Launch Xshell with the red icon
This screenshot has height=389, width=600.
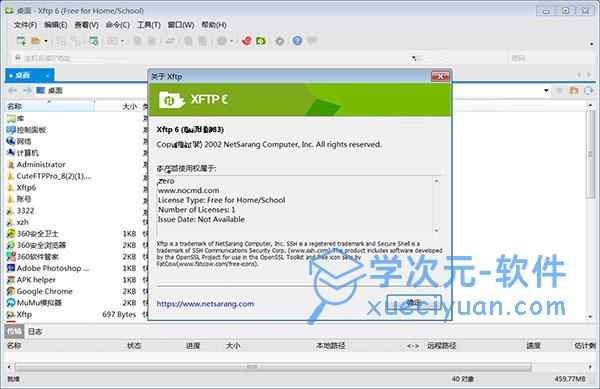click(246, 41)
